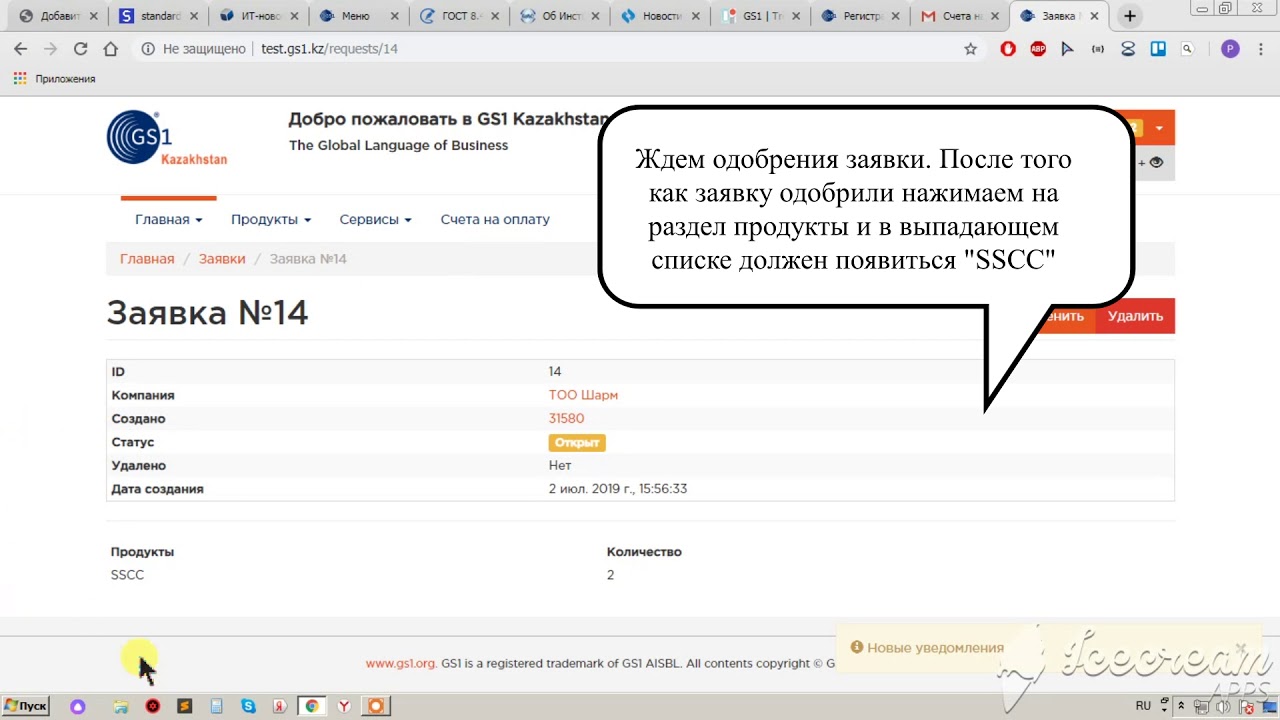Switch the RU keyboard language indicator
The height and width of the screenshot is (720, 1280).
[1143, 706]
